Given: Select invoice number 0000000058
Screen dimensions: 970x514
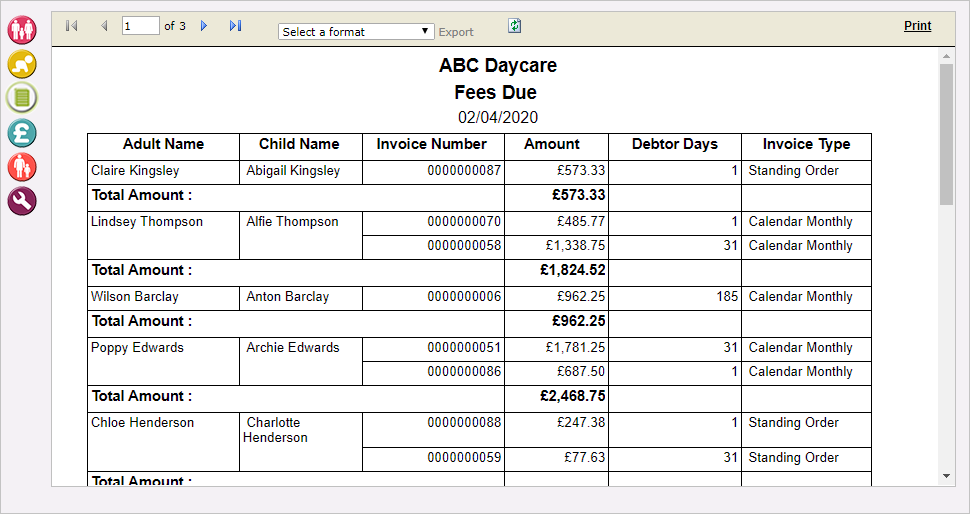Looking at the screenshot, I should (x=464, y=246).
